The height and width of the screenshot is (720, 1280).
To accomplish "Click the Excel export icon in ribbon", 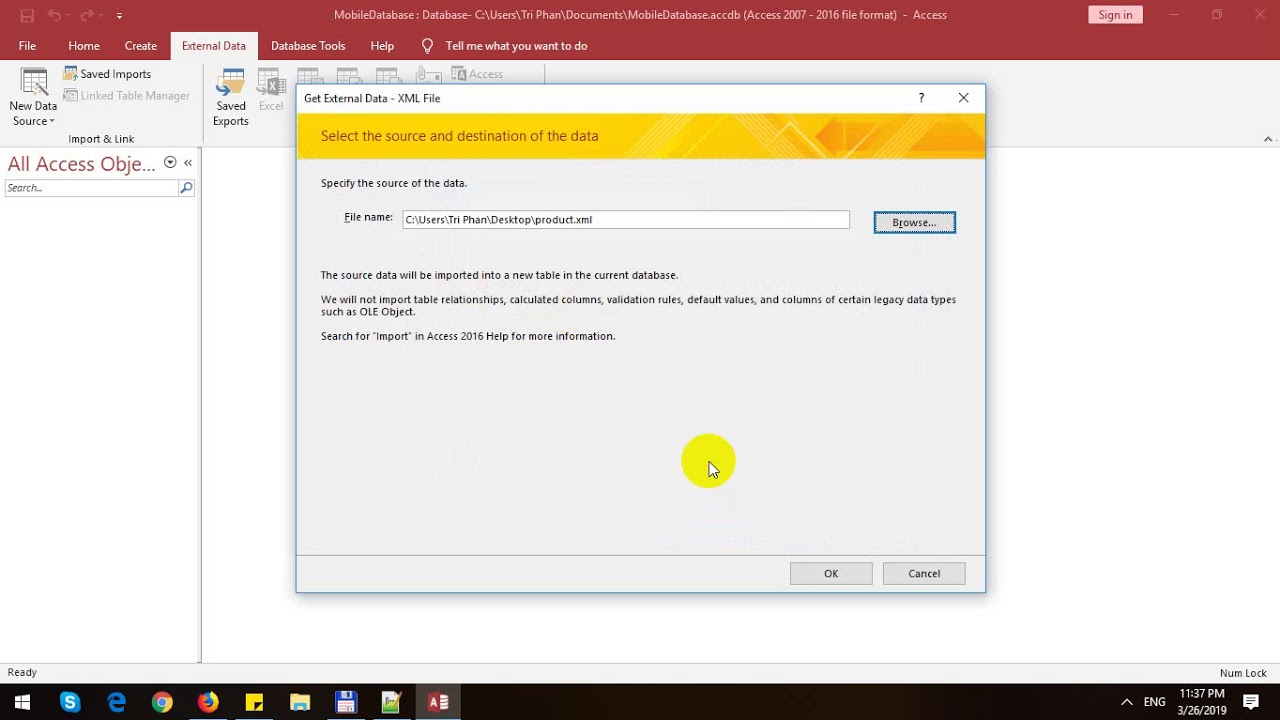I will click(x=271, y=90).
